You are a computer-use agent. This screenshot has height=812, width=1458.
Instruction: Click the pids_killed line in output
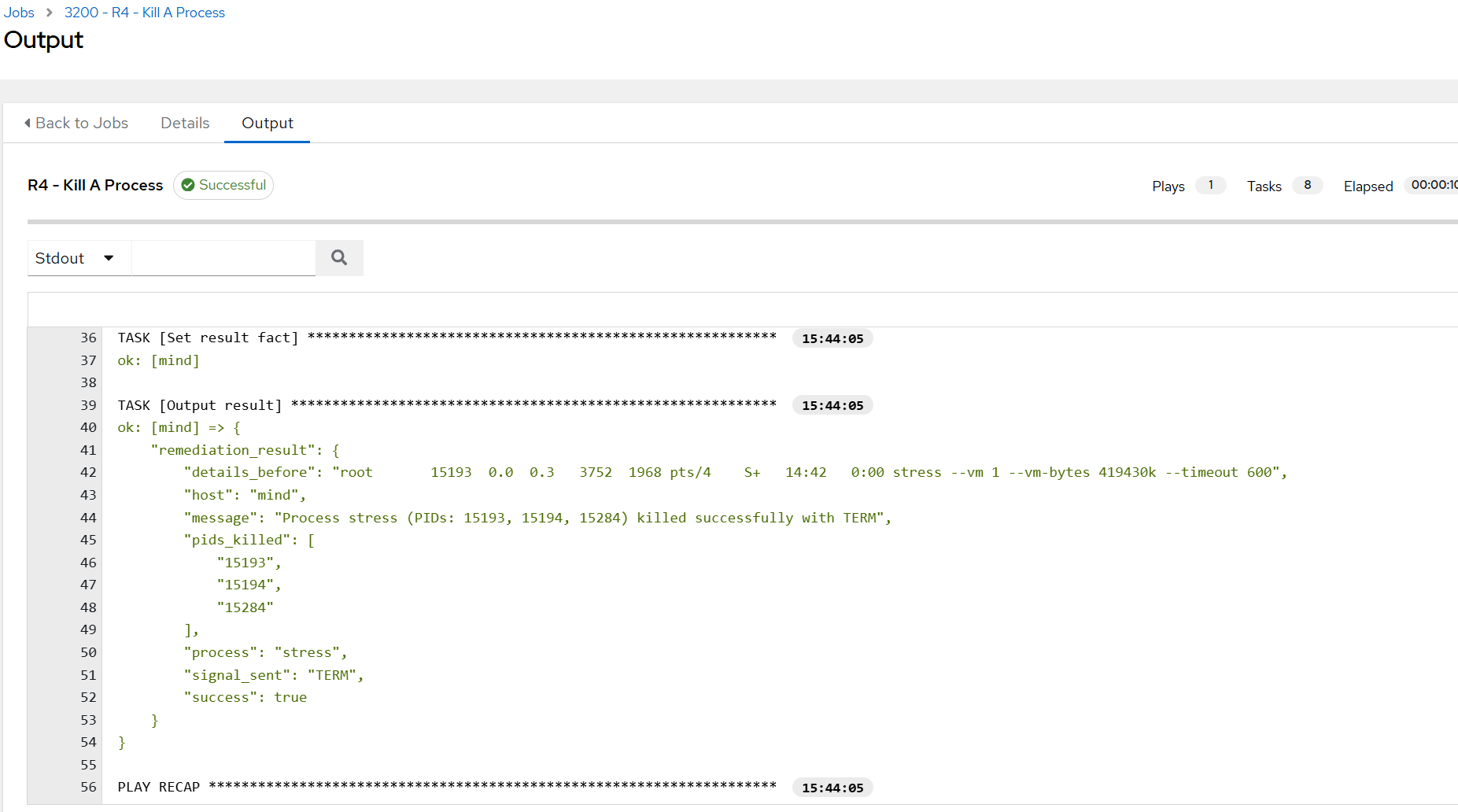pos(249,540)
